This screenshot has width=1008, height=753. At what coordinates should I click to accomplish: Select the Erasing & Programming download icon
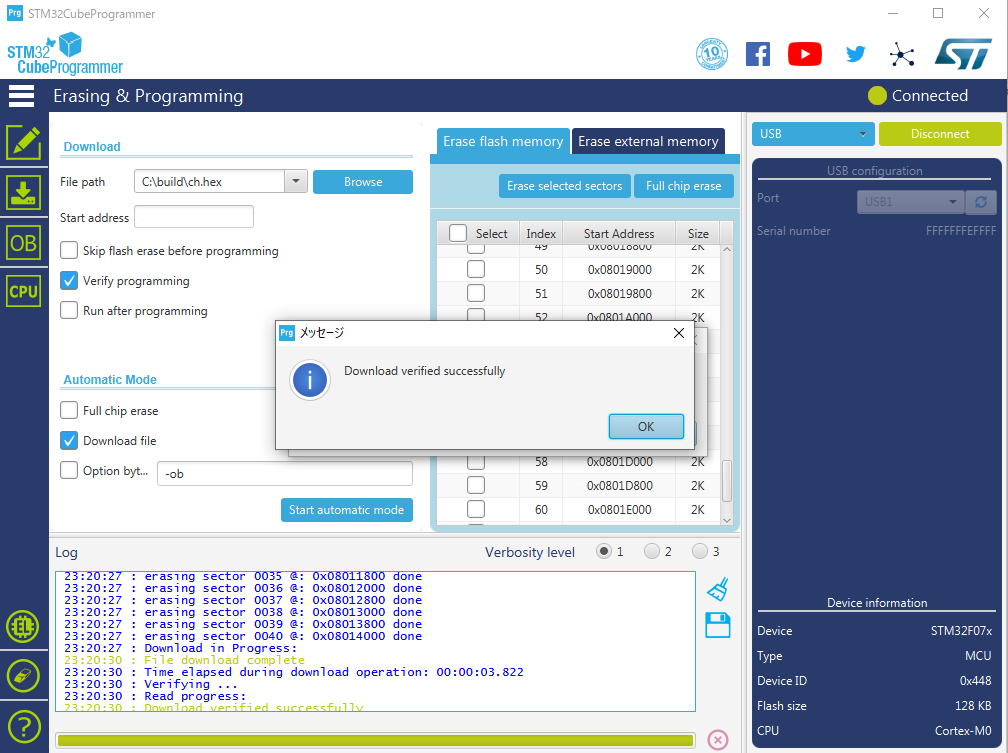(x=24, y=192)
